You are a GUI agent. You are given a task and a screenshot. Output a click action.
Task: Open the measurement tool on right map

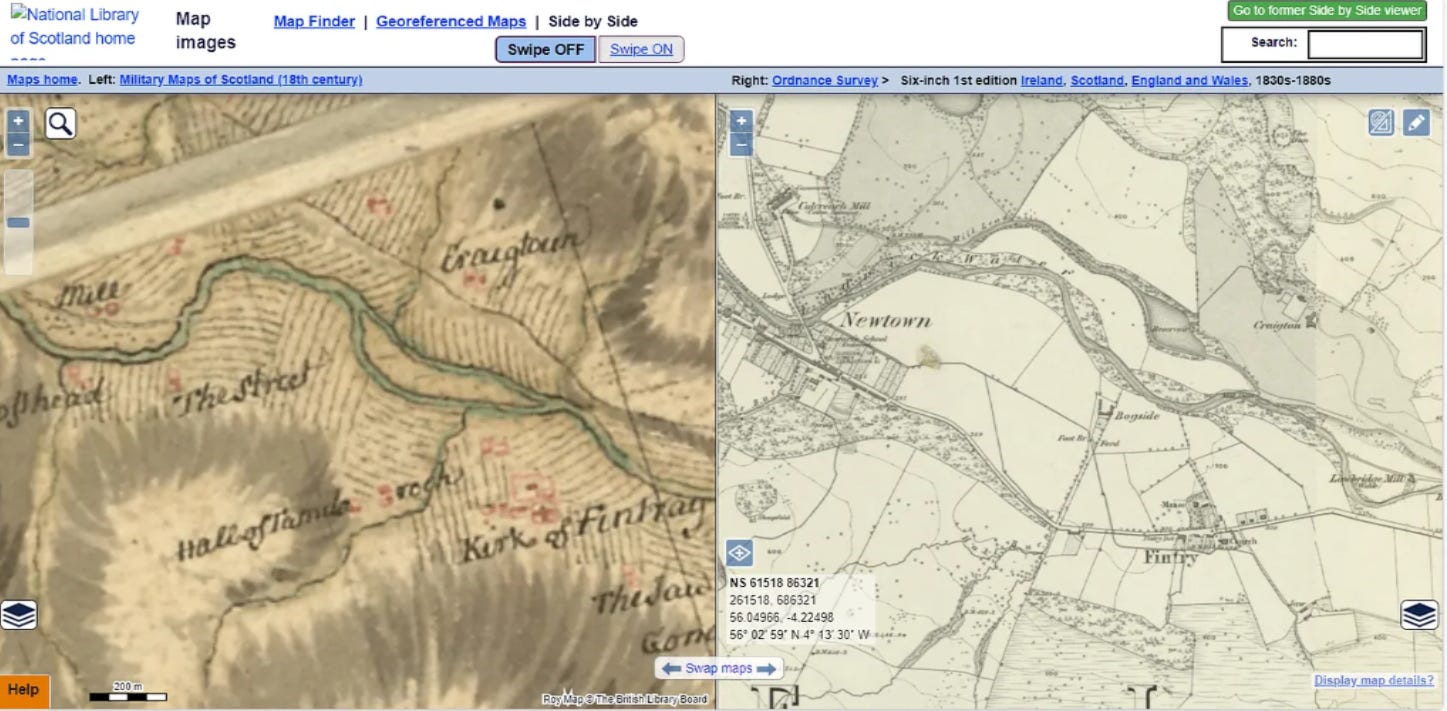[x=1381, y=123]
